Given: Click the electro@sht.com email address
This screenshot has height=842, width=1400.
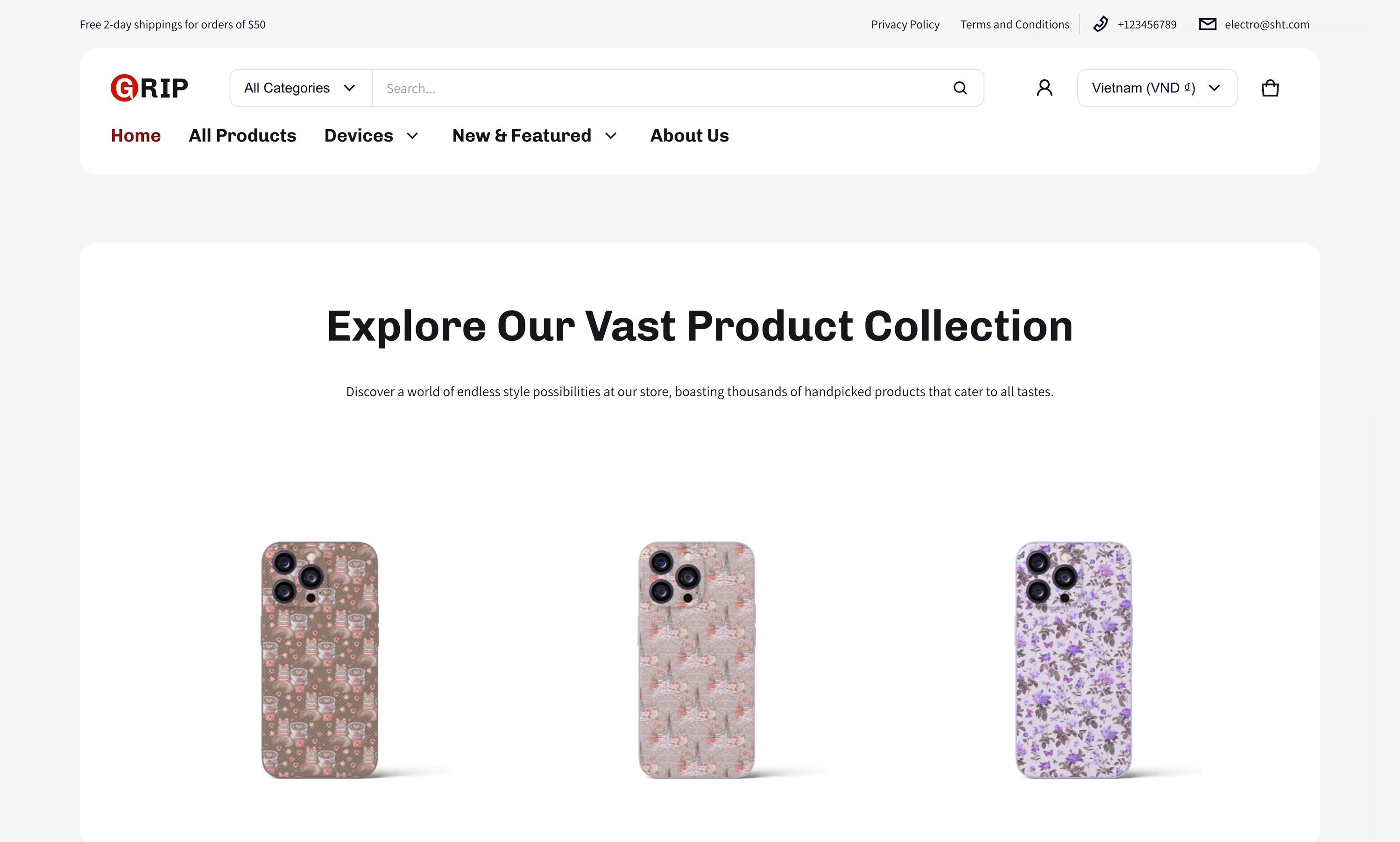Looking at the screenshot, I should (x=1266, y=24).
